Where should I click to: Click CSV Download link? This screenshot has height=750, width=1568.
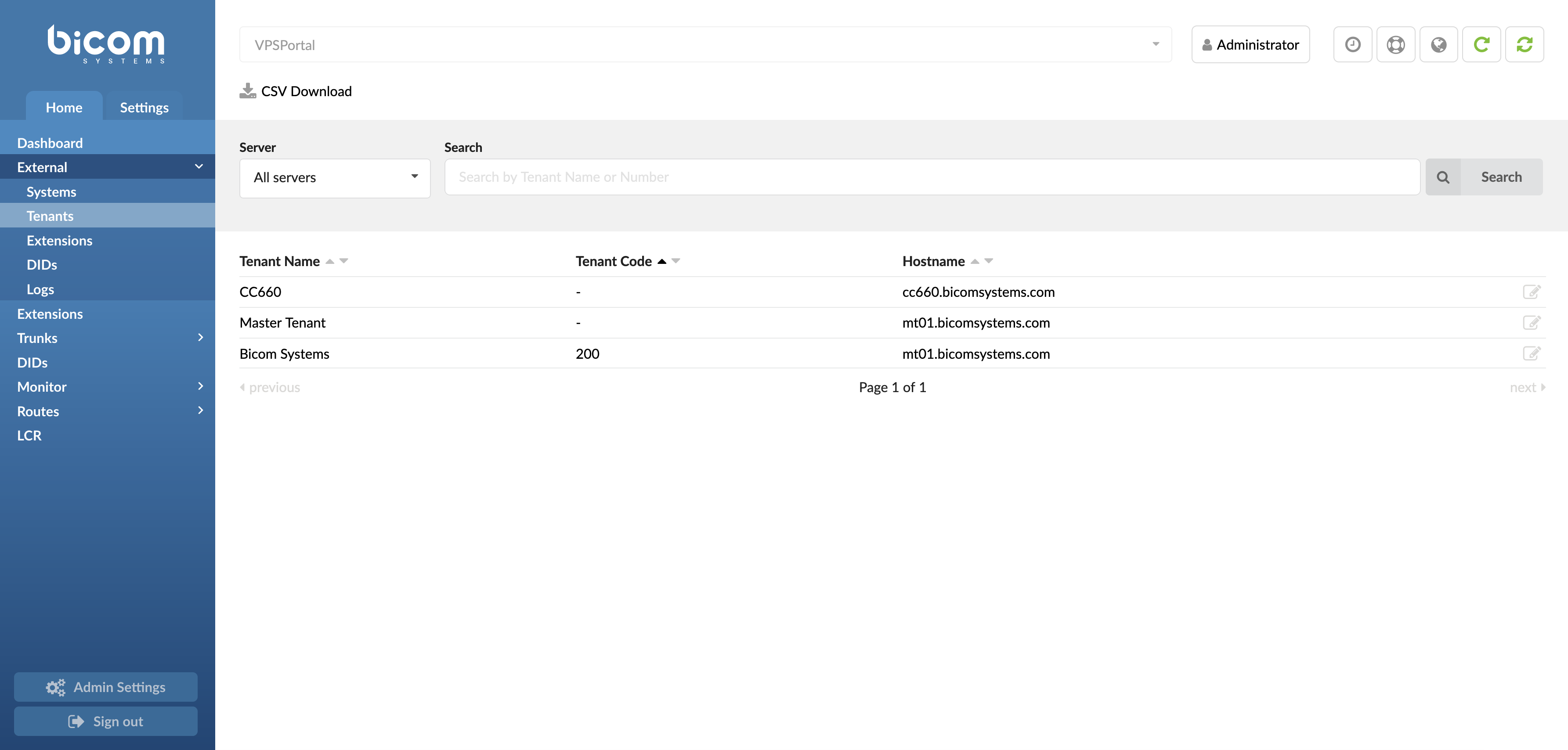tap(306, 91)
